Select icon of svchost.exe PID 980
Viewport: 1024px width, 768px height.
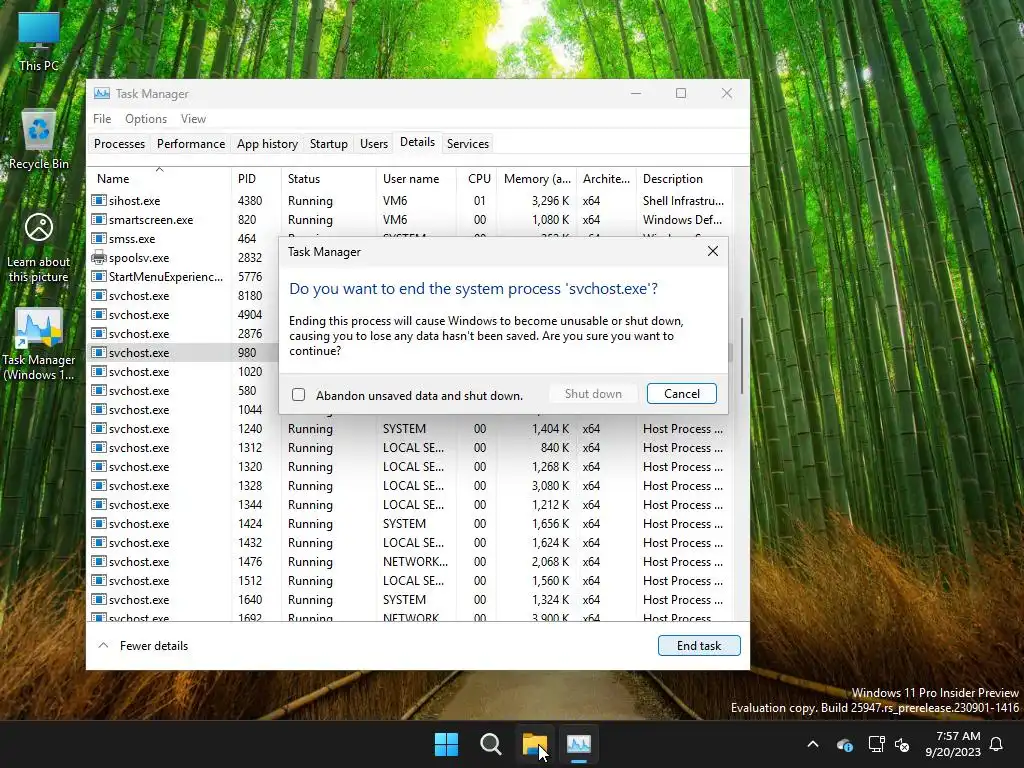tap(99, 352)
